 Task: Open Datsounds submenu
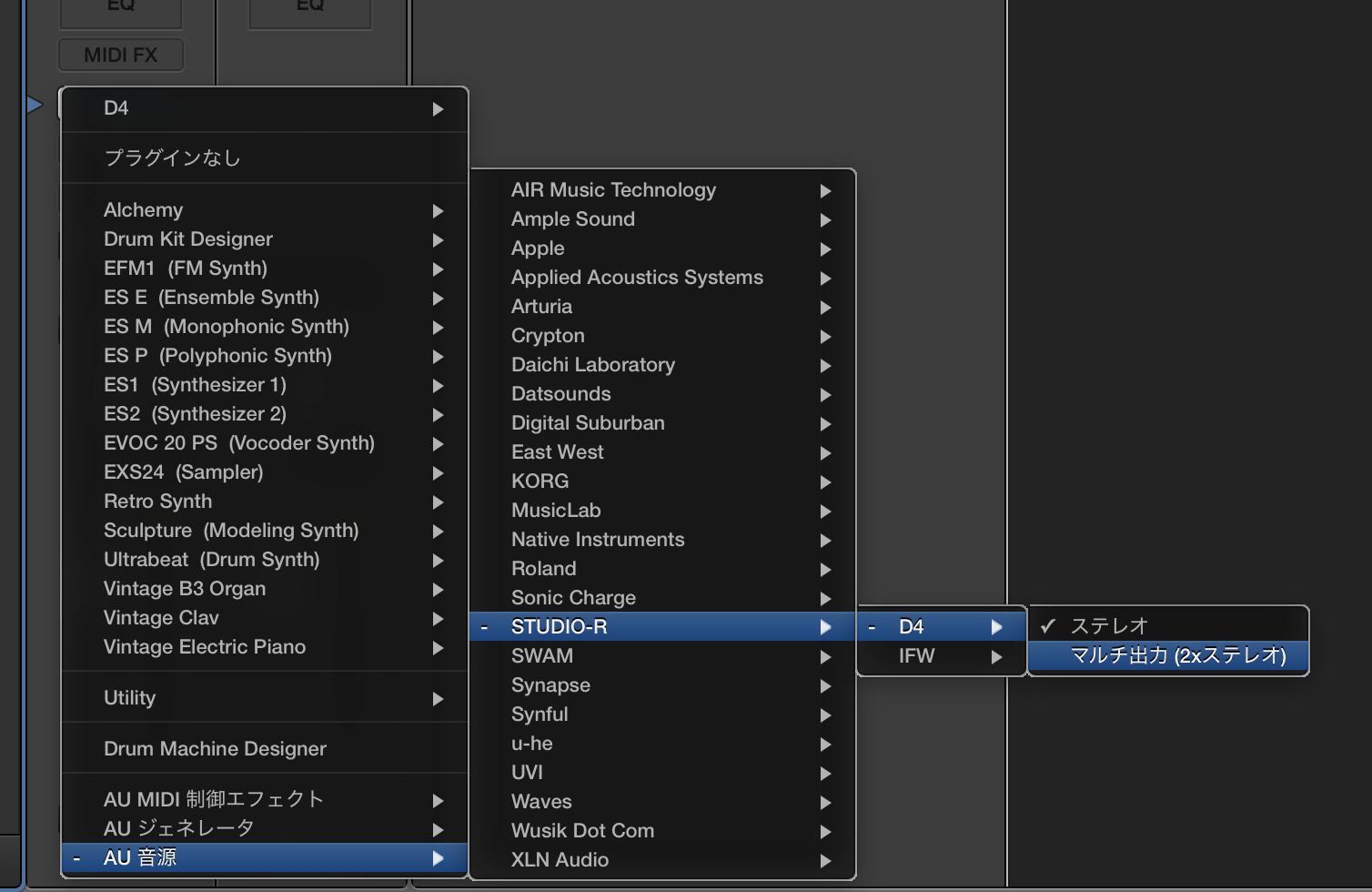tap(663, 394)
